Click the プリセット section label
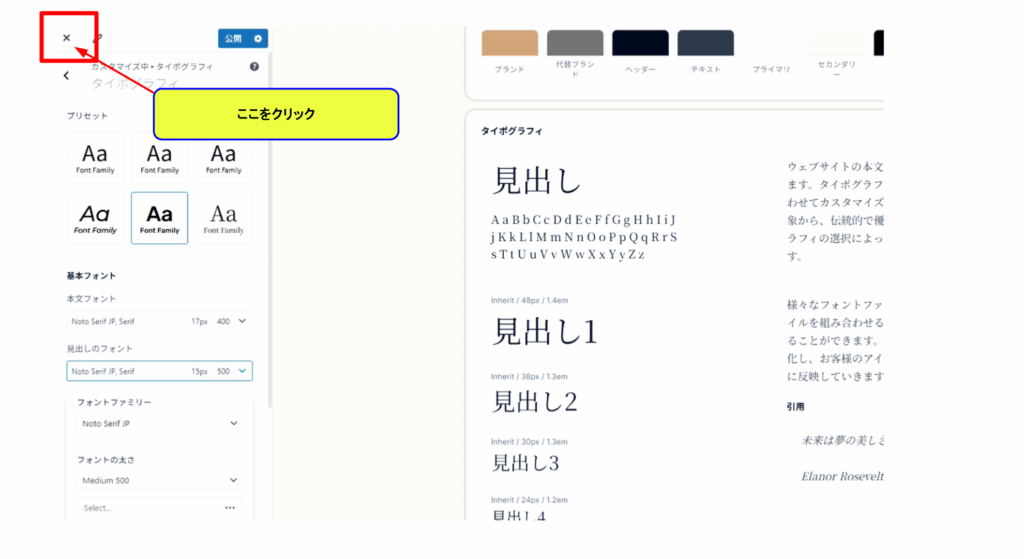Screen dimensions: 1024x559 (x=87, y=116)
